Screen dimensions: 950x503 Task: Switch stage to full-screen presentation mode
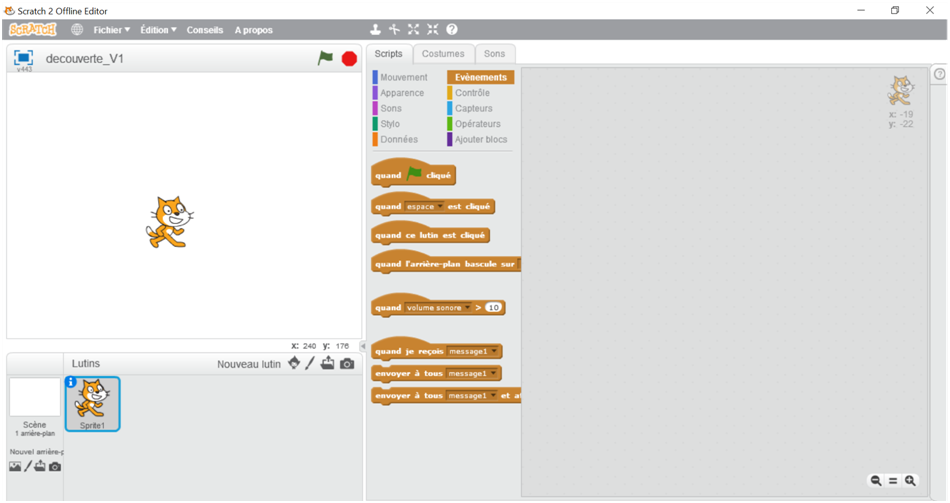(x=24, y=58)
